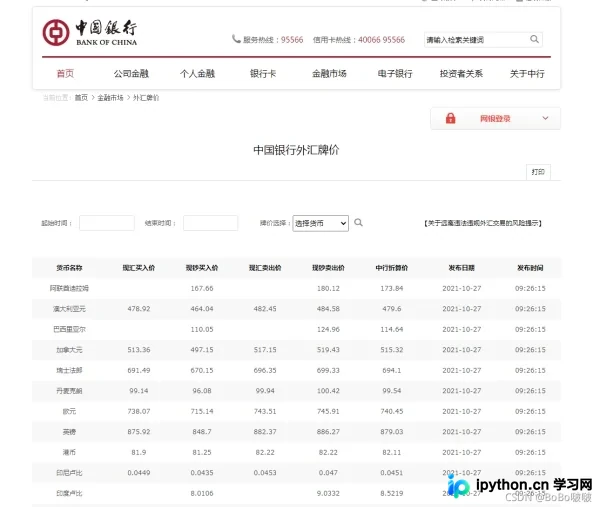Open the 投资者关系 navigation menu
Image resolution: width=600 pixels, height=507 pixels.
(461, 73)
